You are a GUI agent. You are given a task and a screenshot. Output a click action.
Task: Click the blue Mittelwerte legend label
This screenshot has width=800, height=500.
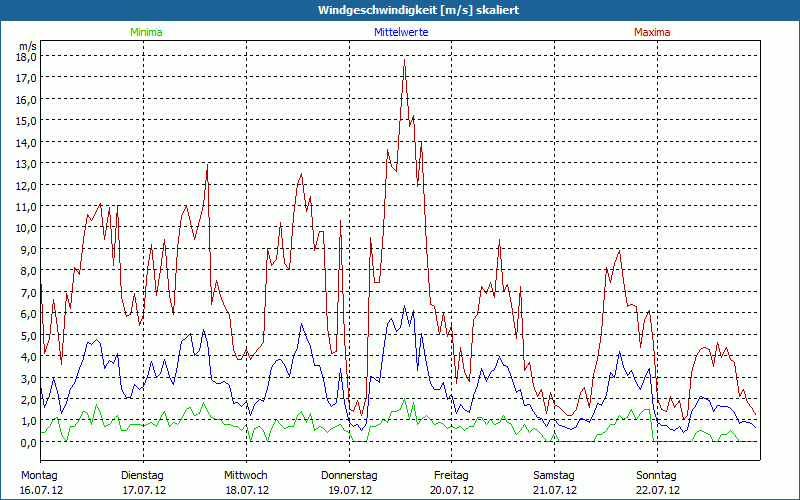[x=401, y=32]
